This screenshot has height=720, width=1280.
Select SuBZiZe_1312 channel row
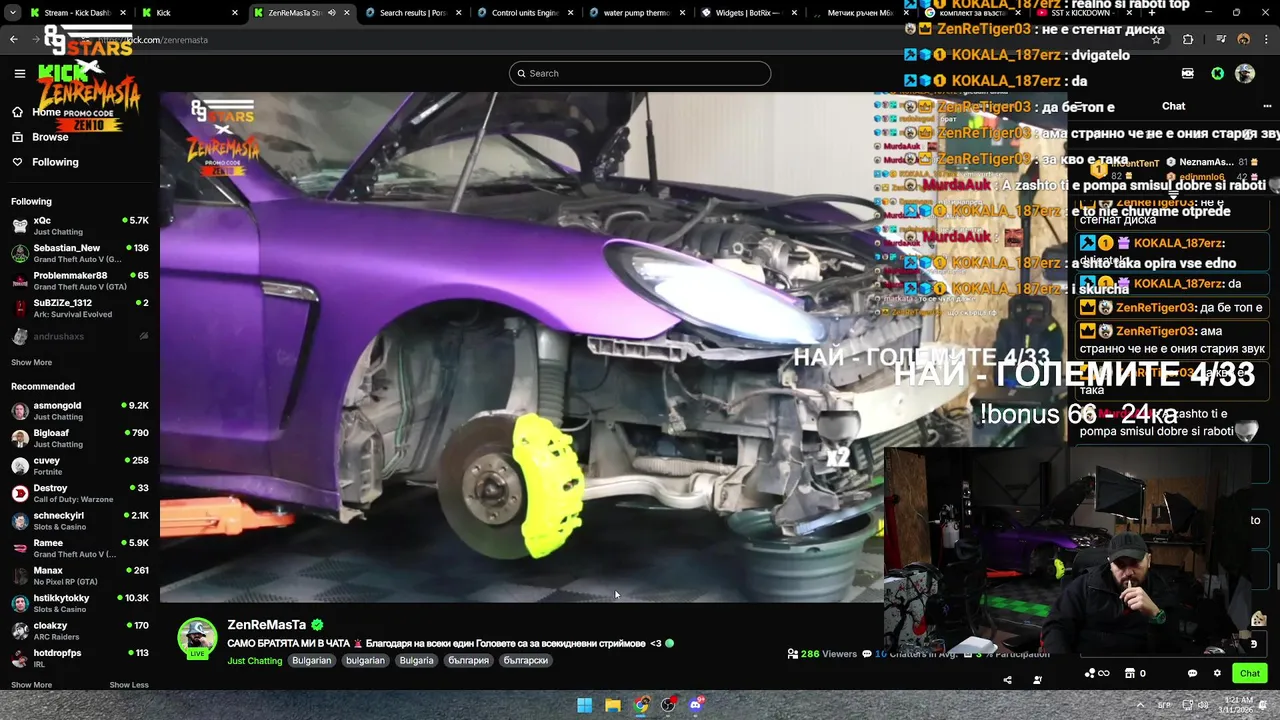point(80,308)
